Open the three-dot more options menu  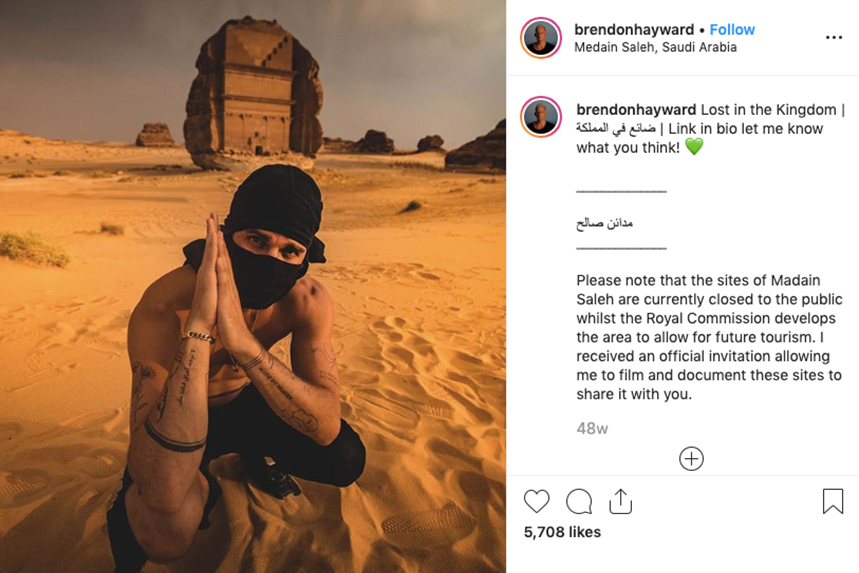834,37
